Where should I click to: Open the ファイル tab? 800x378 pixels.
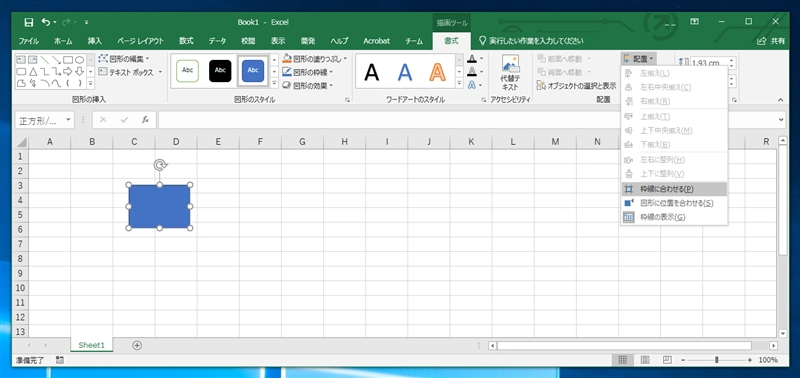[29, 41]
